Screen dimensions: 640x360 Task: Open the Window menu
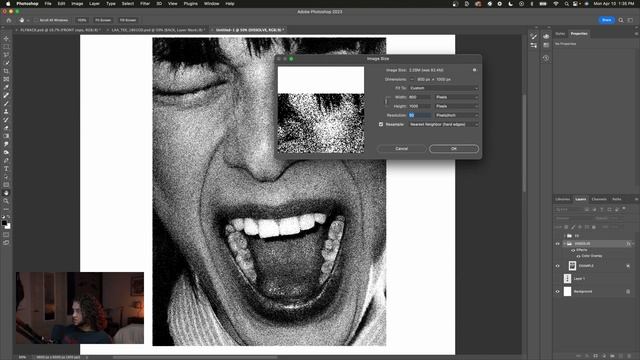(211, 4)
